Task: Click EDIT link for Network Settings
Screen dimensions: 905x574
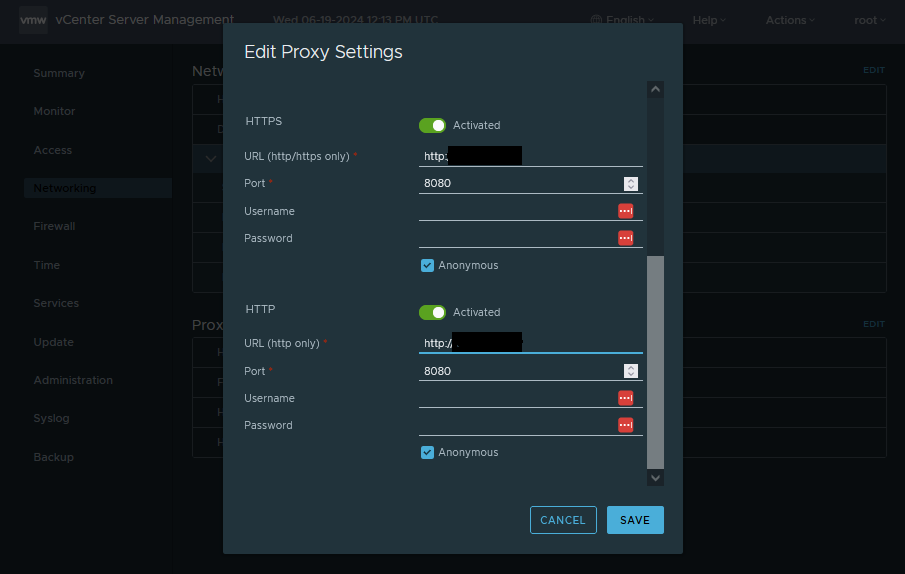Action: click(874, 70)
